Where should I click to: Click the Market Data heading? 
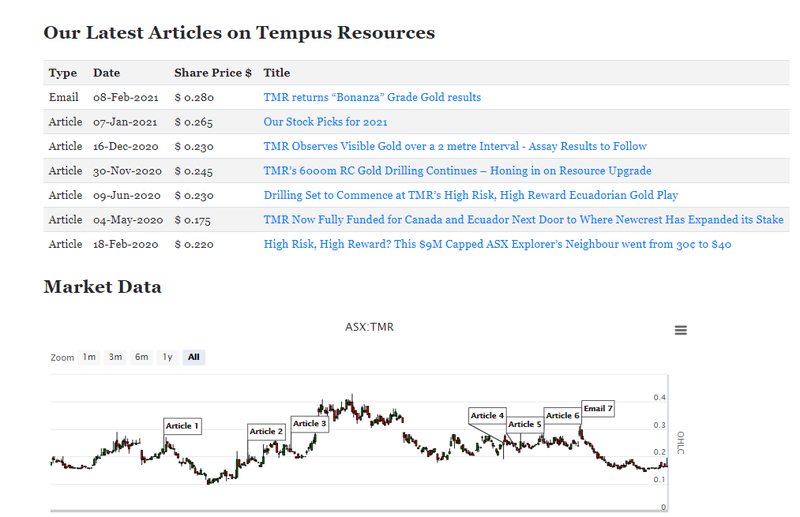coord(103,287)
